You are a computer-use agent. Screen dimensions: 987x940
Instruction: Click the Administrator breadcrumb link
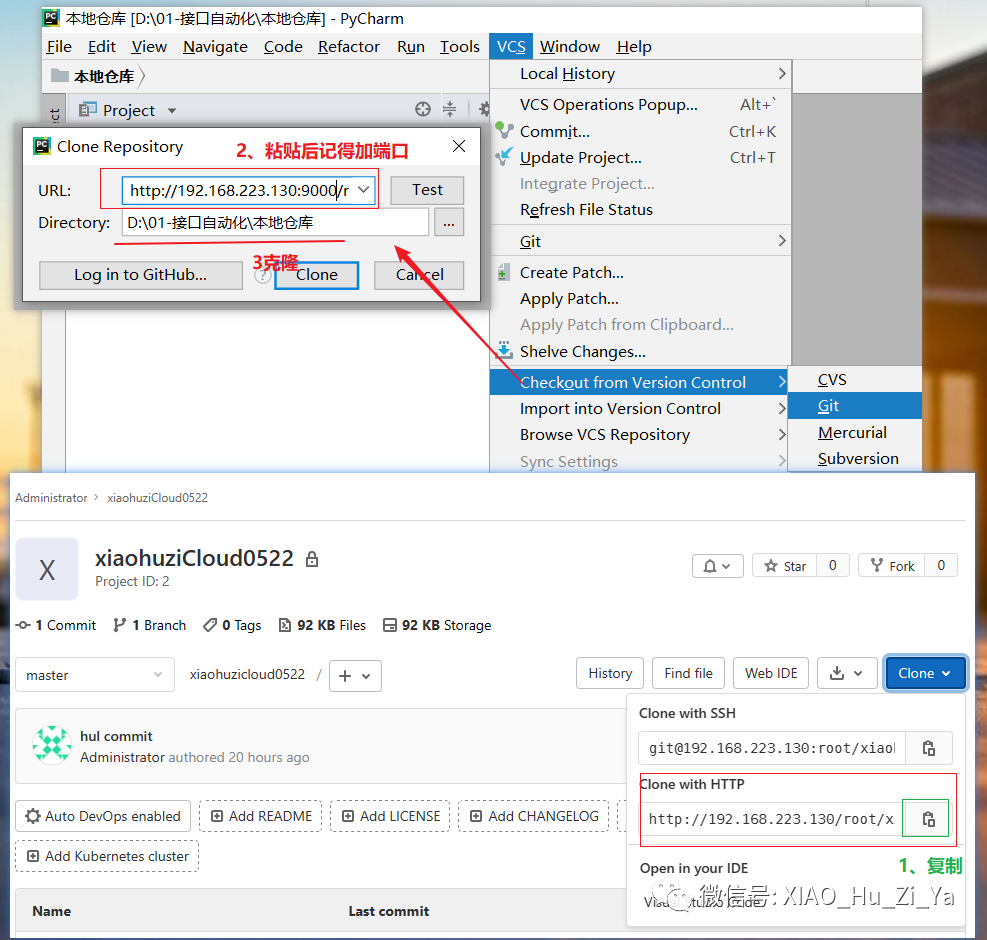tap(51, 497)
